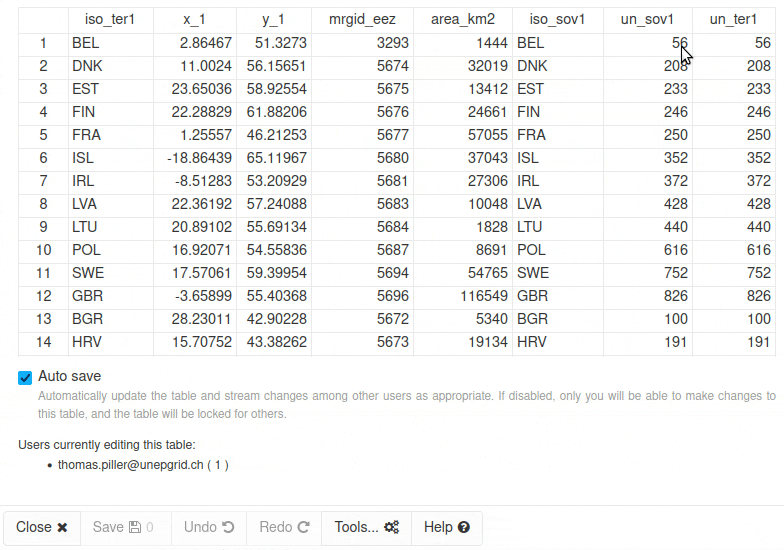The image size is (784, 550).
Task: Select the iso_sov1 cell containing SWE
Action: click(x=557, y=273)
